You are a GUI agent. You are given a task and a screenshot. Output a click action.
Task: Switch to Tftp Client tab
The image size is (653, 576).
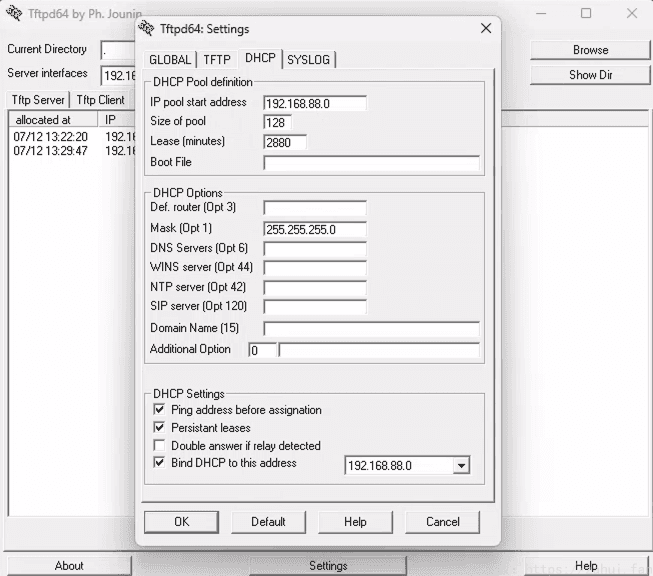[100, 100]
